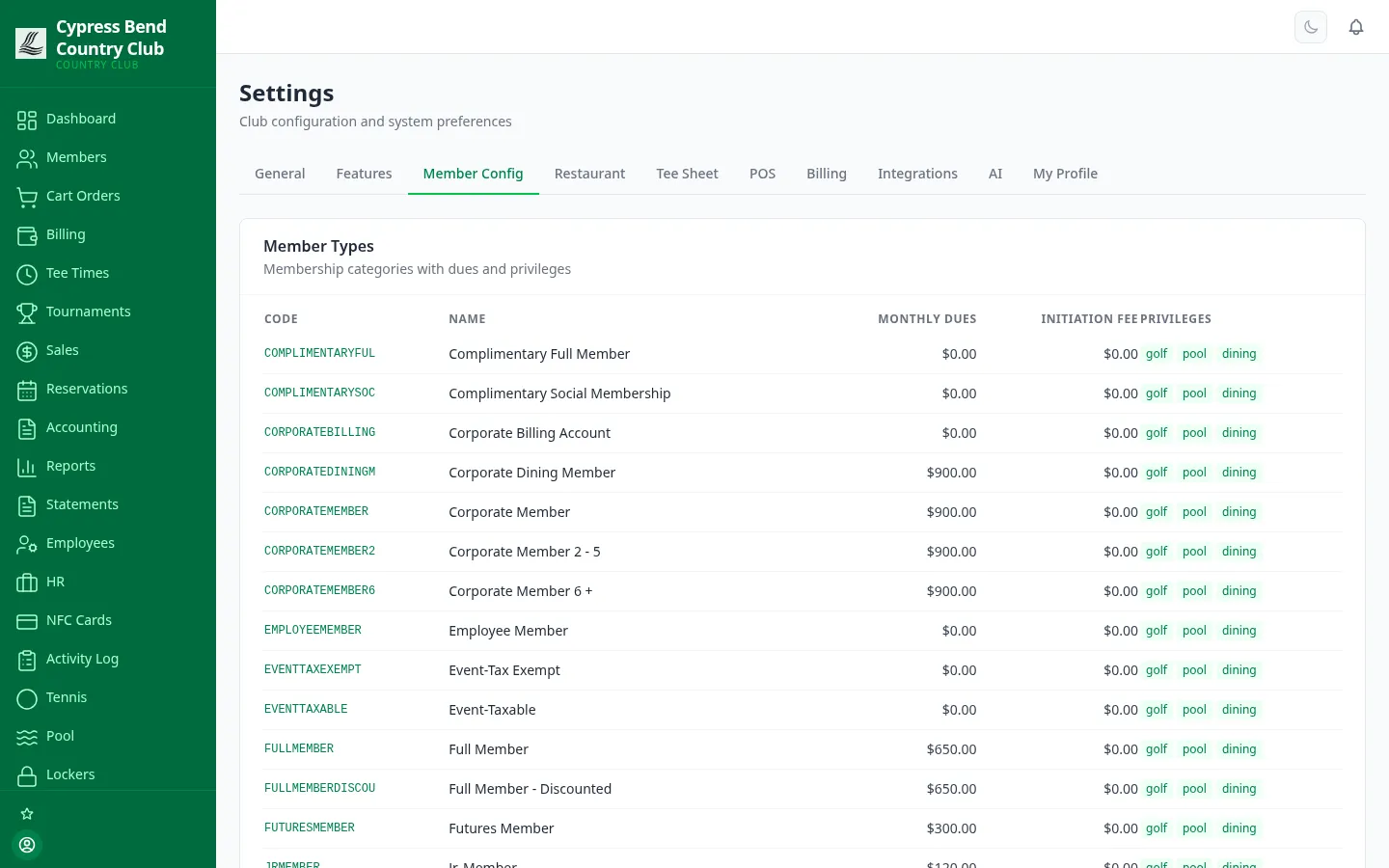Click the Full Member name cell
This screenshot has height=868, width=1389.
488,749
